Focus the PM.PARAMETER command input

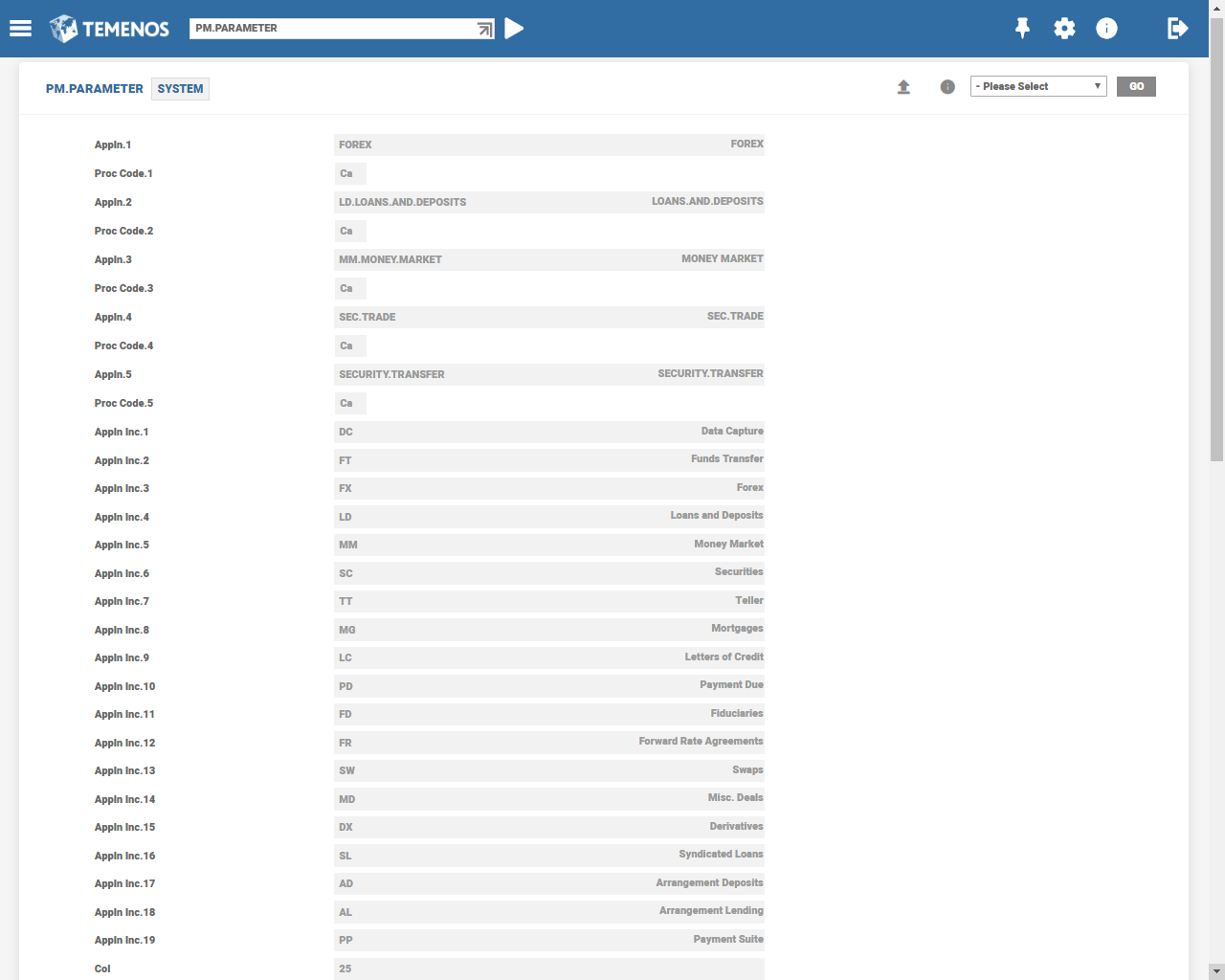pos(332,29)
